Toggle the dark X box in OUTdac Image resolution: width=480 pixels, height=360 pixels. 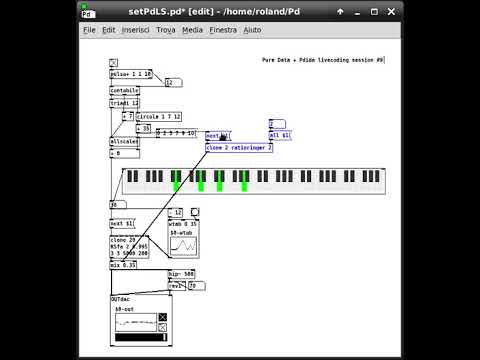[162, 317]
